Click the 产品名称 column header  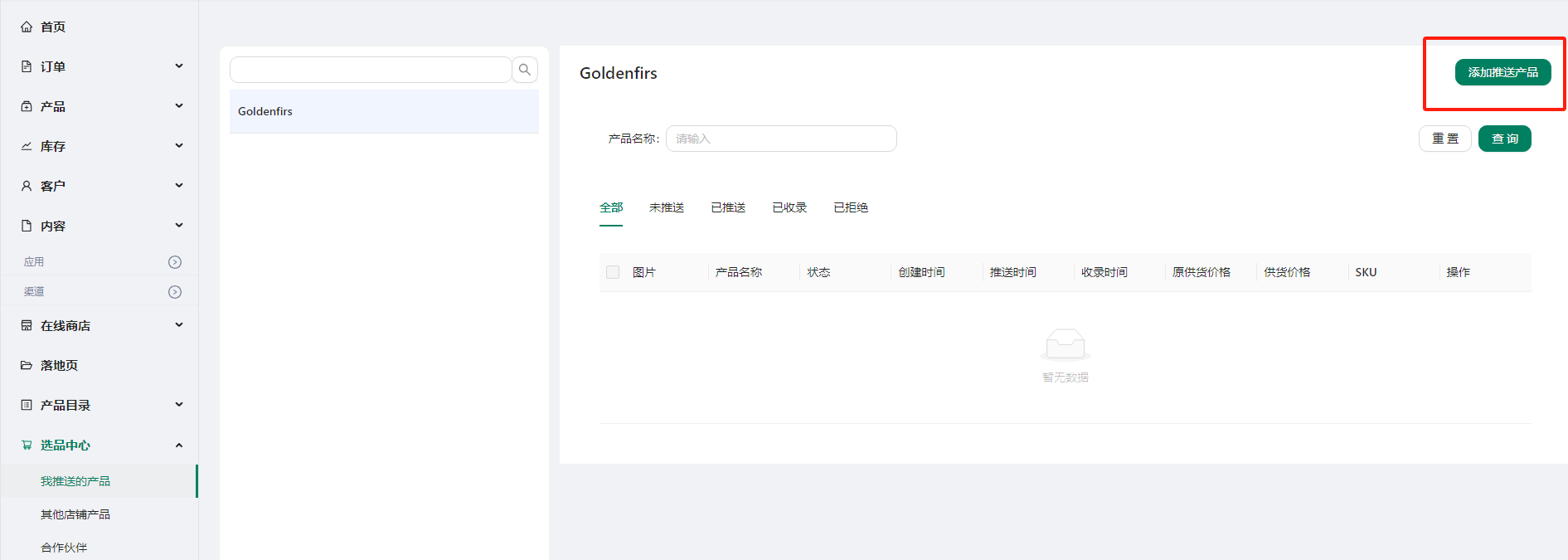click(x=739, y=272)
